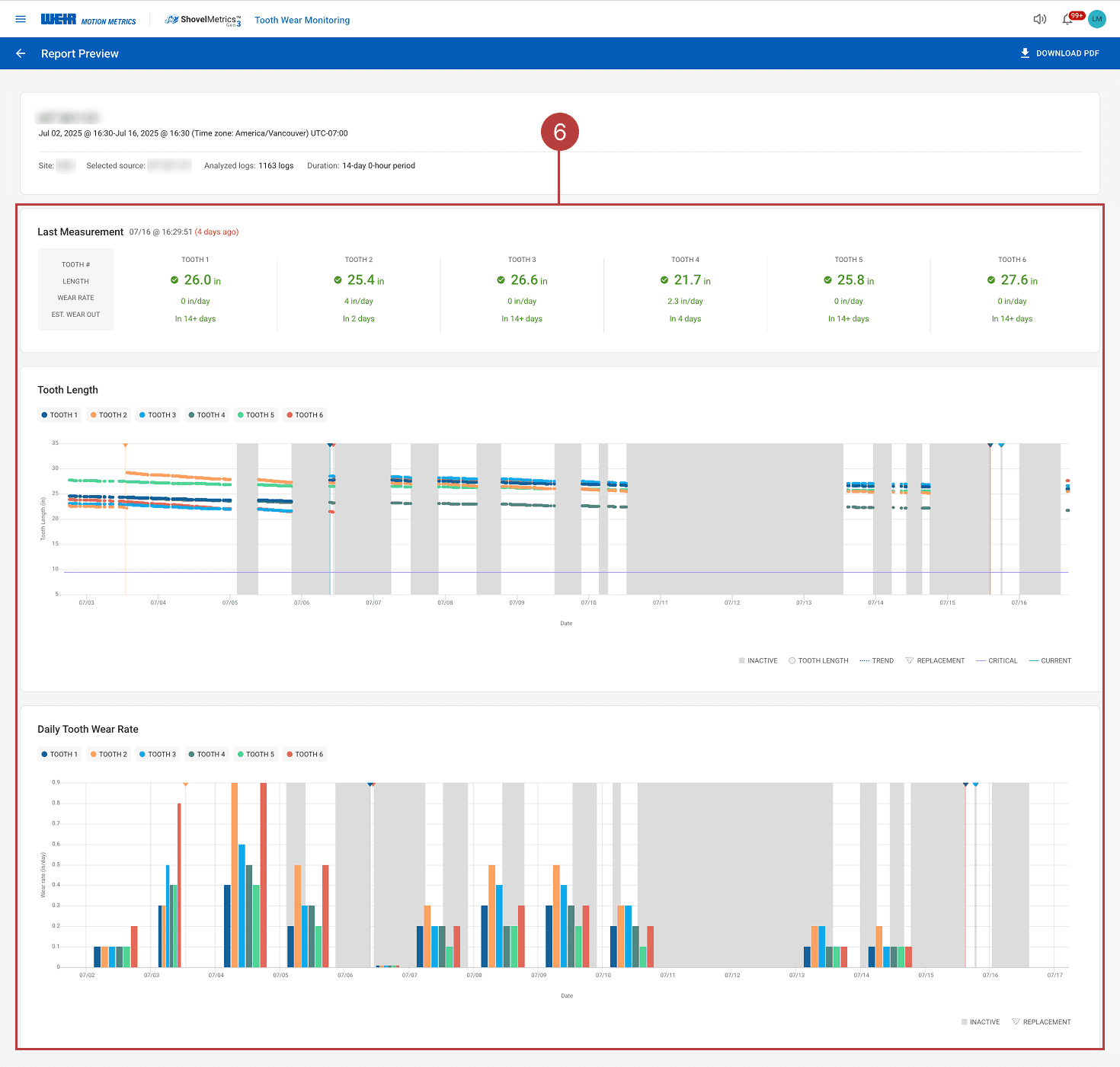The width and height of the screenshot is (1120, 1067).
Task: Open the hamburger navigation menu
Action: (x=21, y=19)
